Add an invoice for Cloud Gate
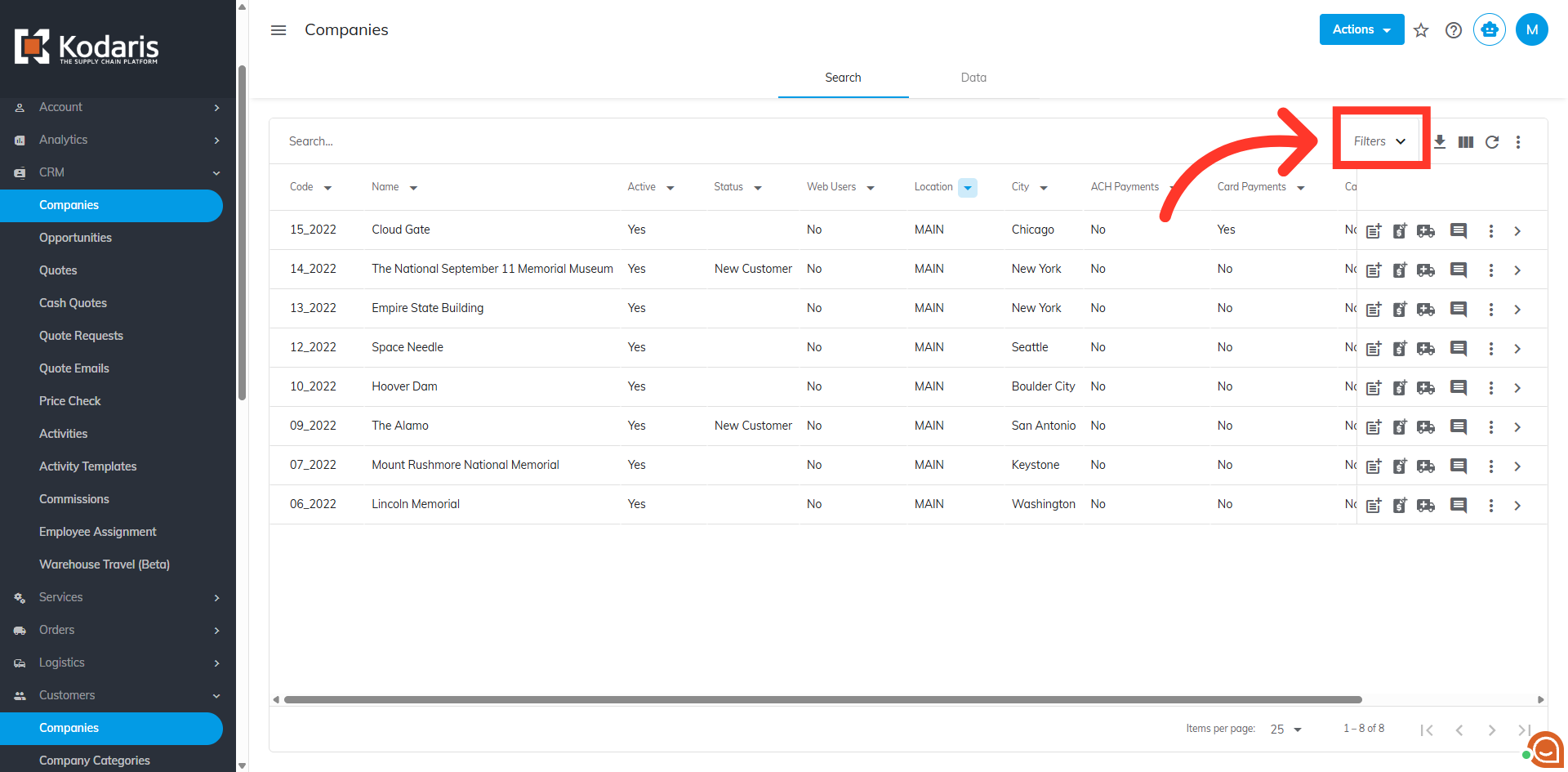 point(1400,231)
